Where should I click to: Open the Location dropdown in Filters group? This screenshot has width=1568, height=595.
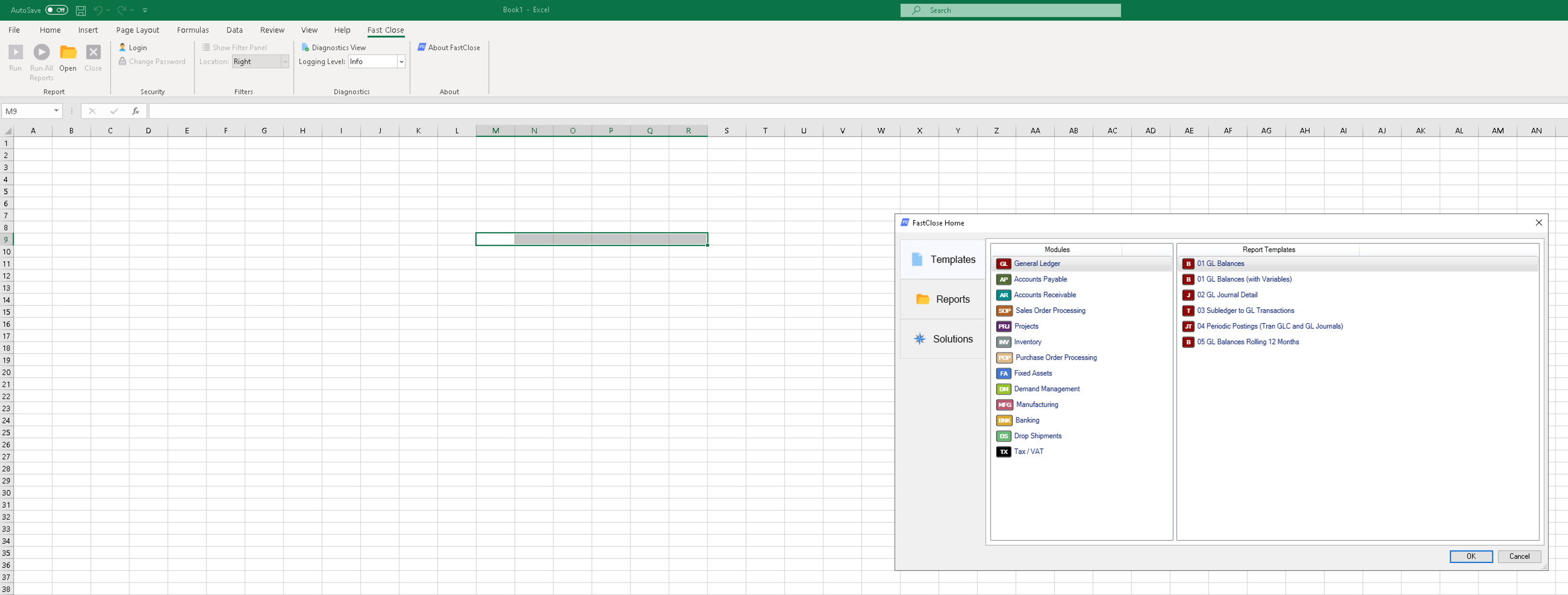coord(285,61)
